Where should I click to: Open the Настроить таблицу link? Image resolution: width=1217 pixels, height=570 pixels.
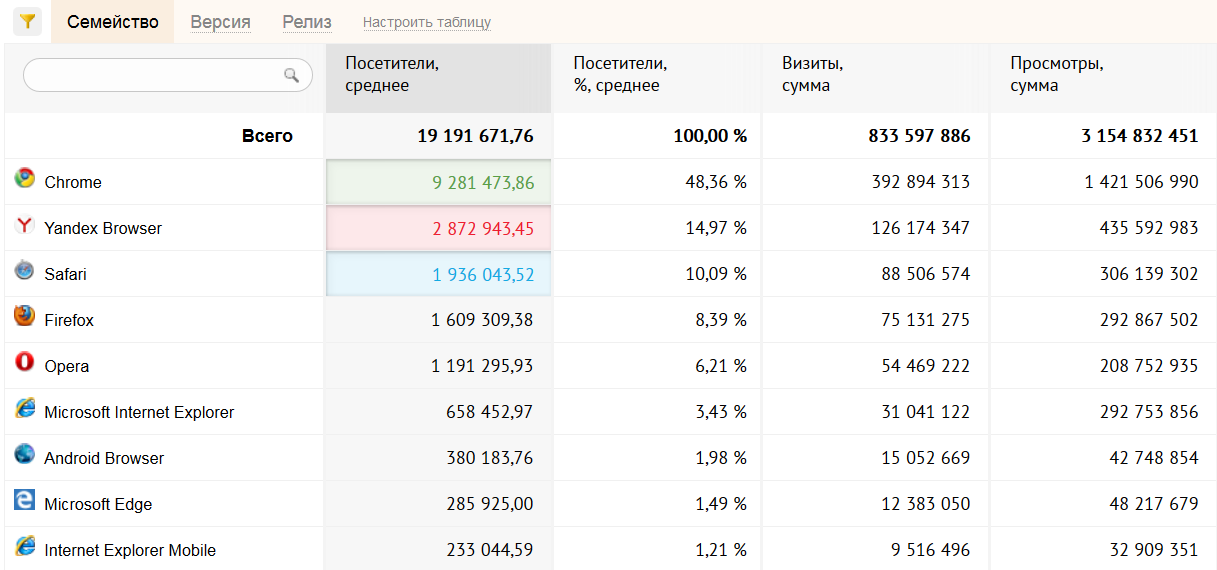point(426,22)
